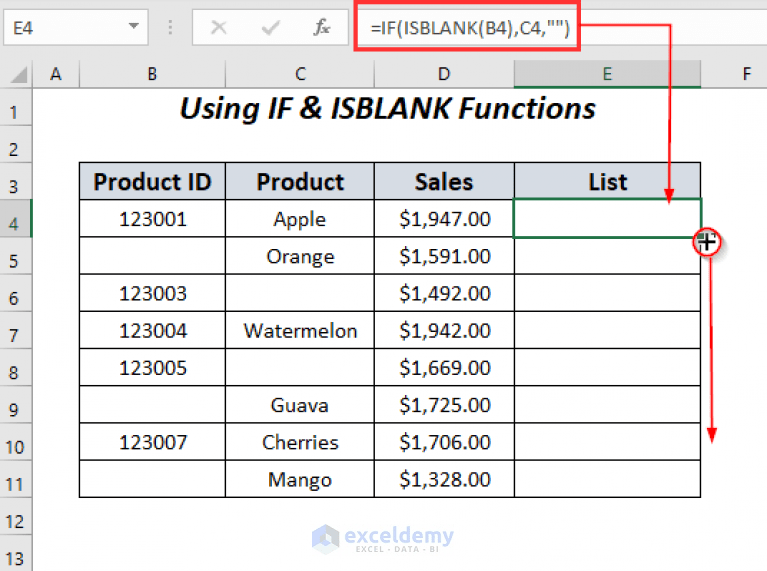Click the 'Product' header cell

tap(300, 182)
